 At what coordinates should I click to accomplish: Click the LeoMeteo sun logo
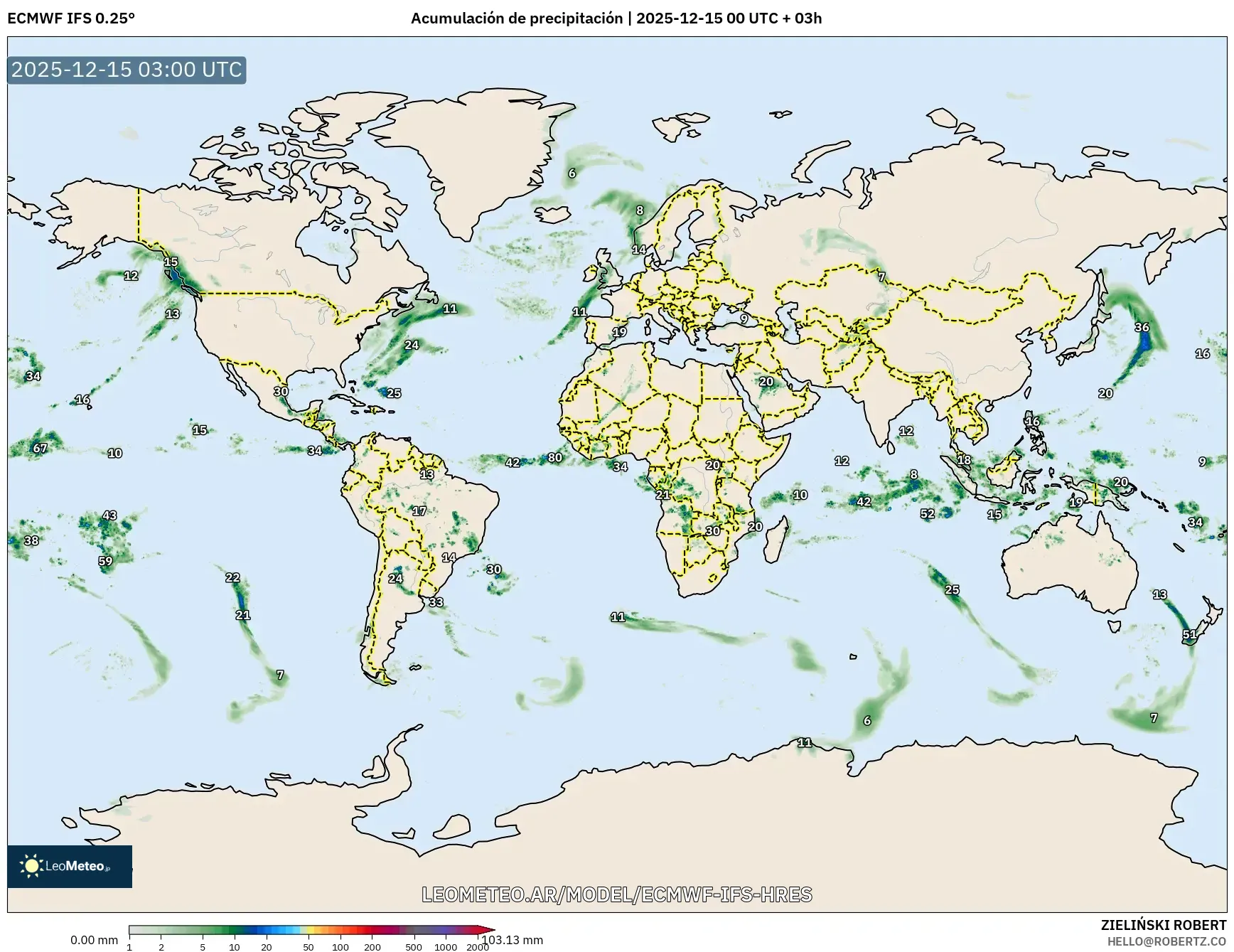30,866
